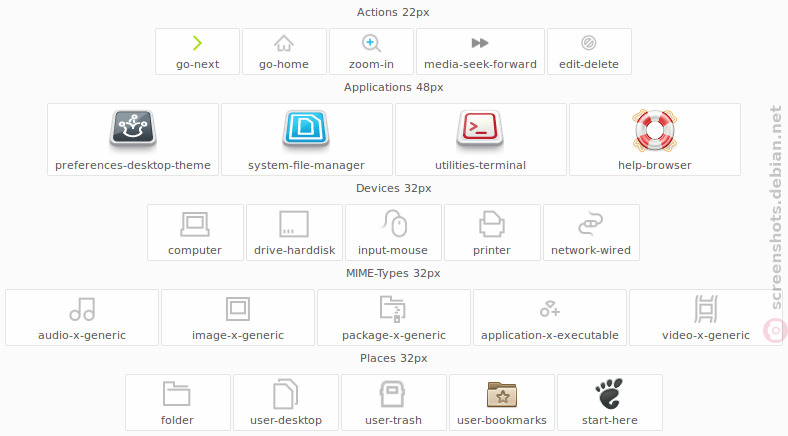Select the network-wired icon
The width and height of the screenshot is (788, 436).
point(590,224)
